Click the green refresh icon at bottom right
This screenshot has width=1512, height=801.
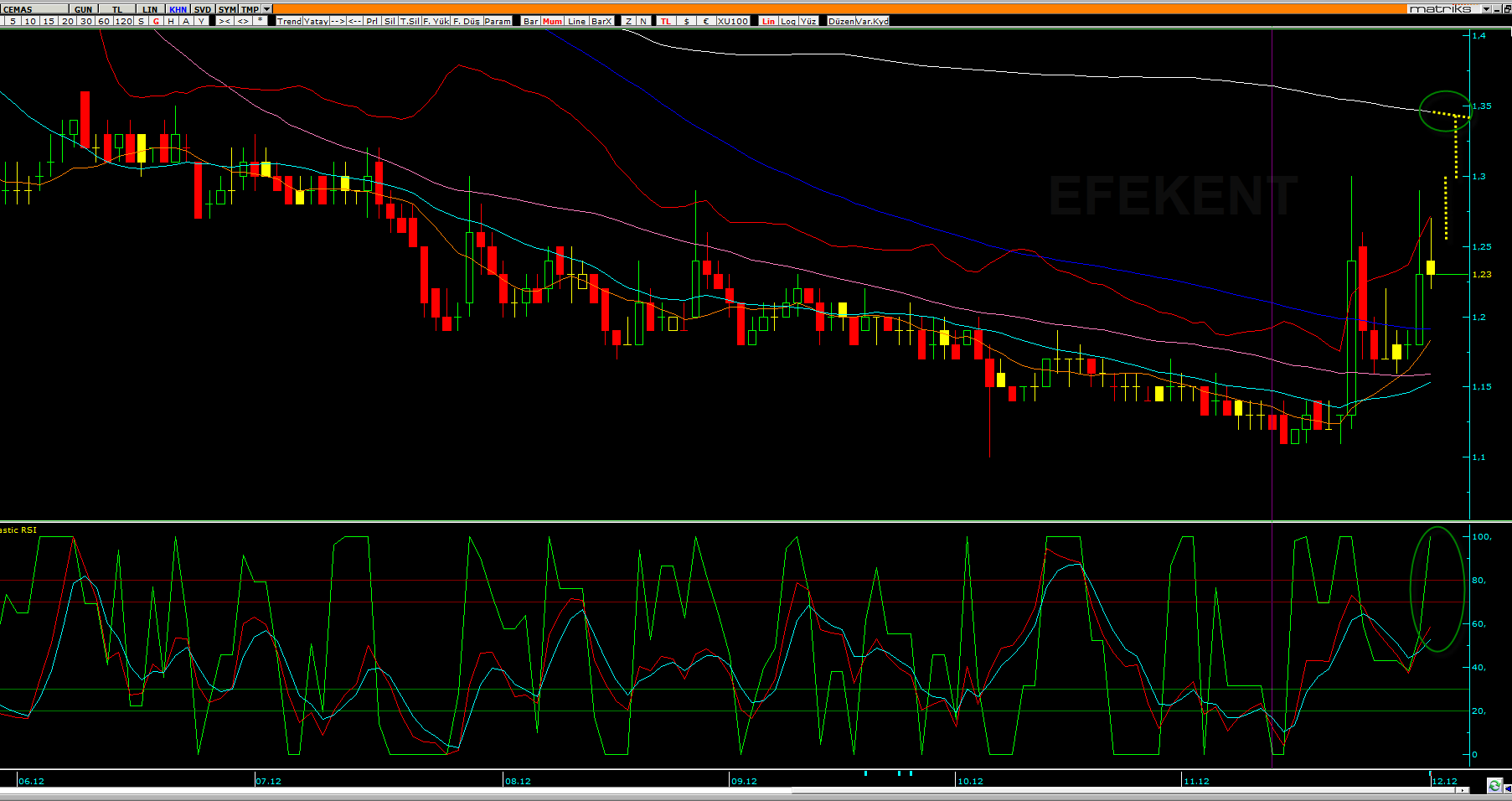(x=1494, y=786)
